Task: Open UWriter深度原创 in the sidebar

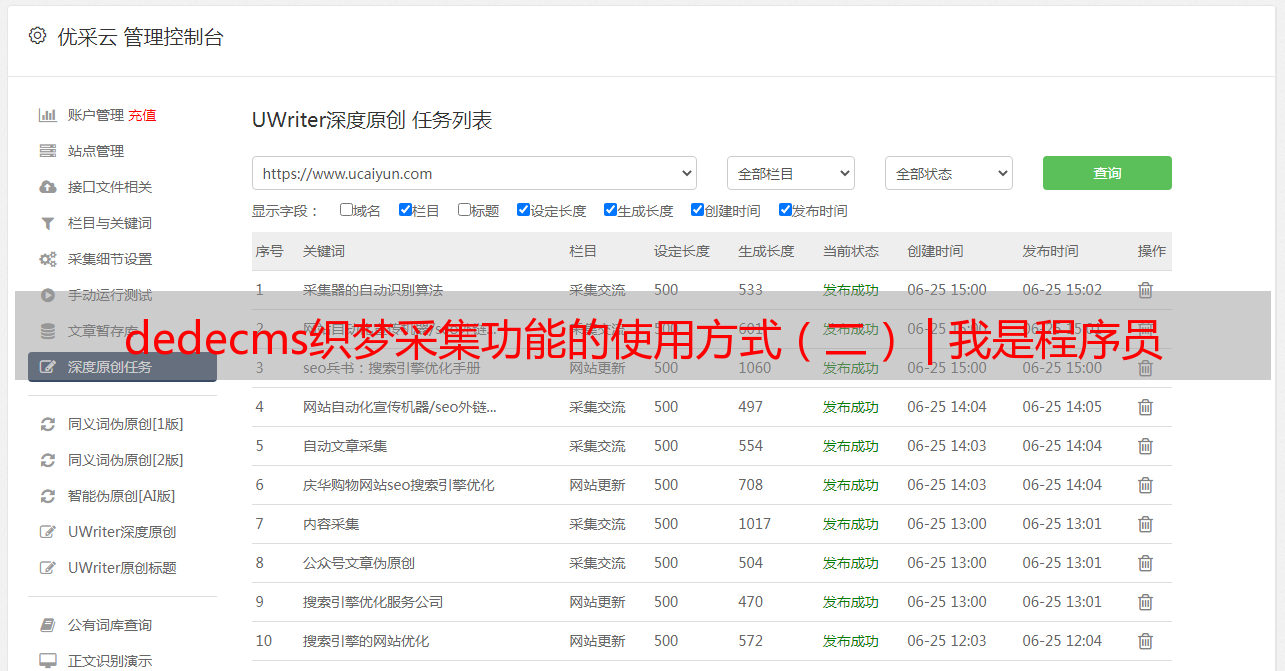Action: pyautogui.click(x=122, y=532)
